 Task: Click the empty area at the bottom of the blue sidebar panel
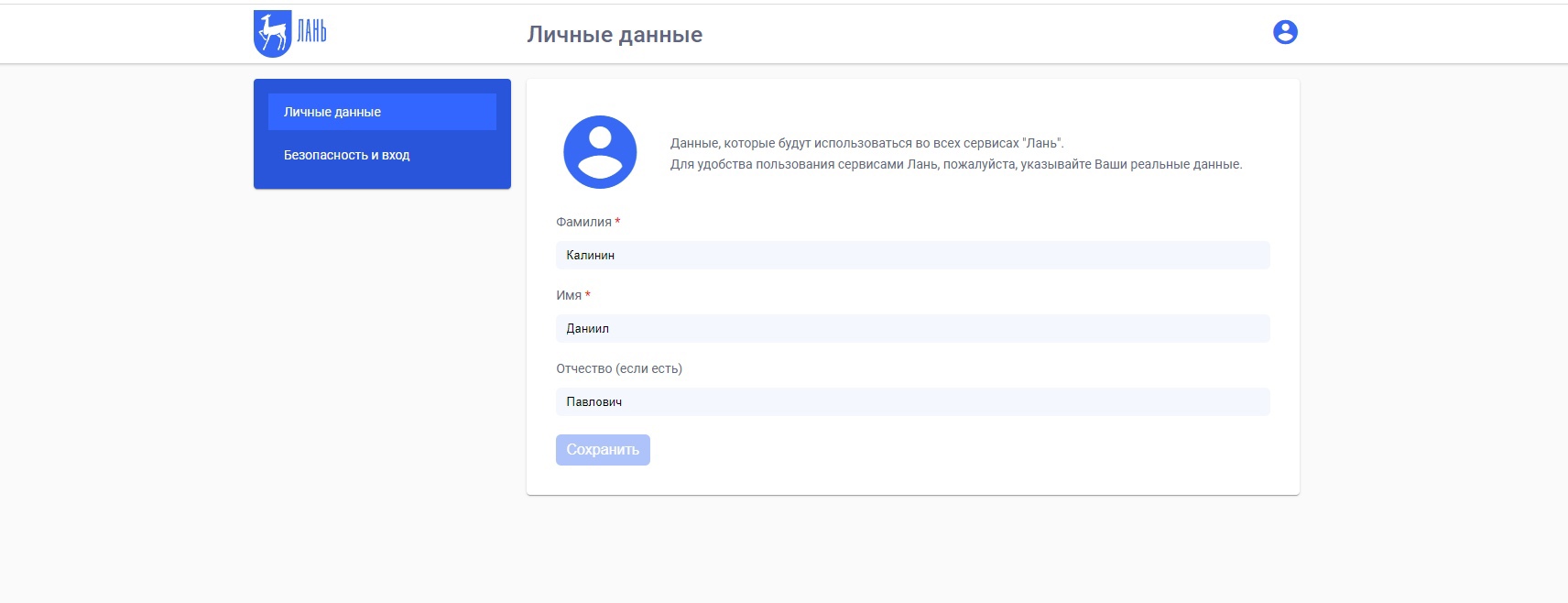(x=382, y=181)
